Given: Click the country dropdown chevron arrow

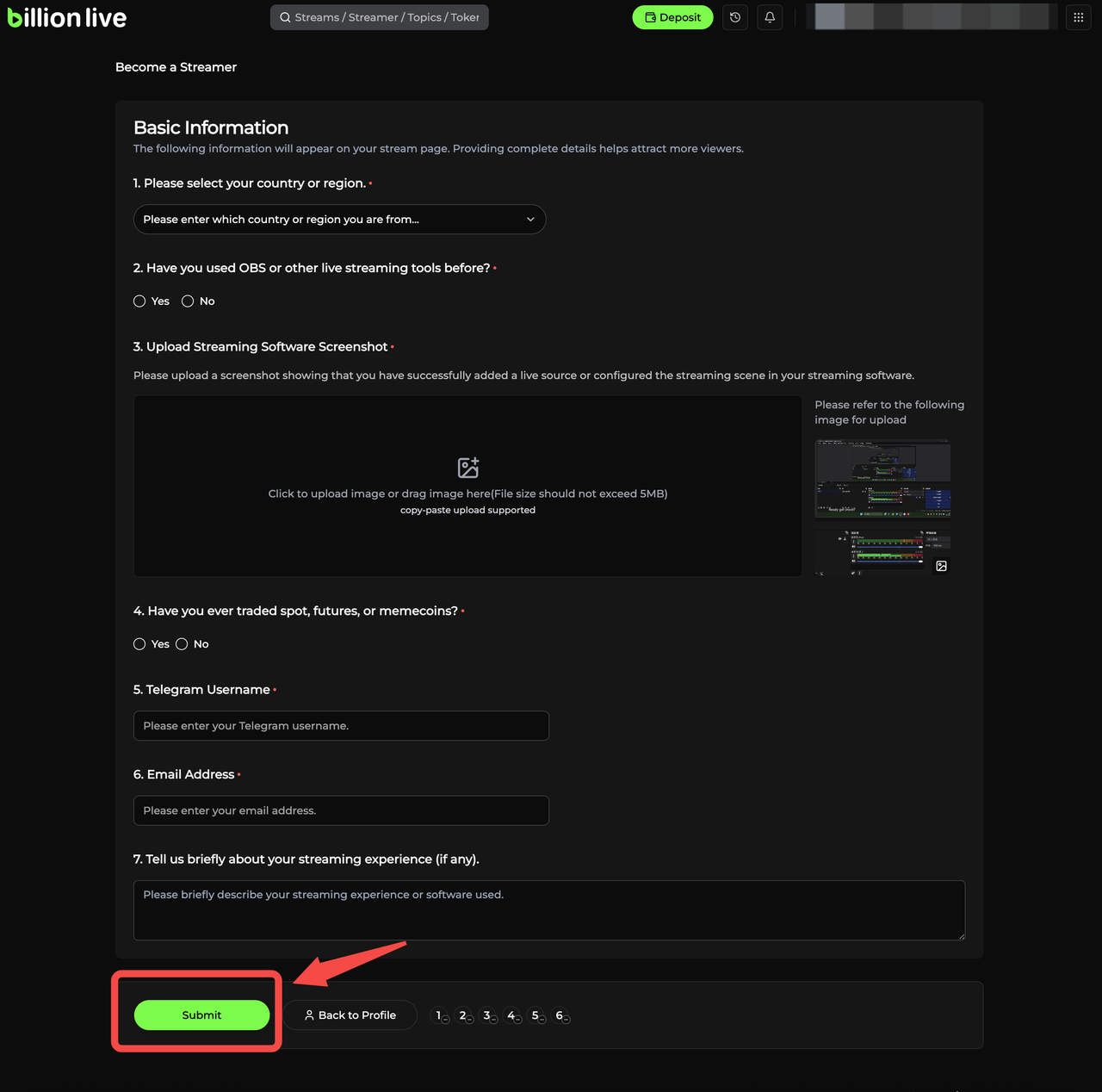Looking at the screenshot, I should [530, 220].
